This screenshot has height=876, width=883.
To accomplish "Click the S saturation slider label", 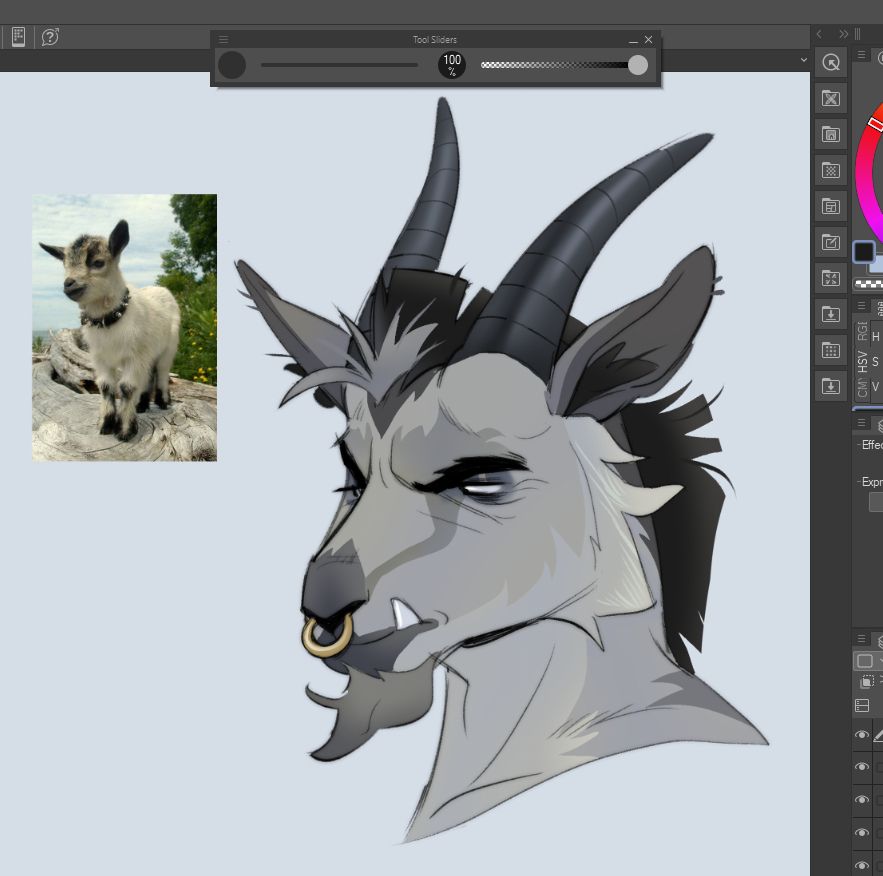I will pos(875,362).
